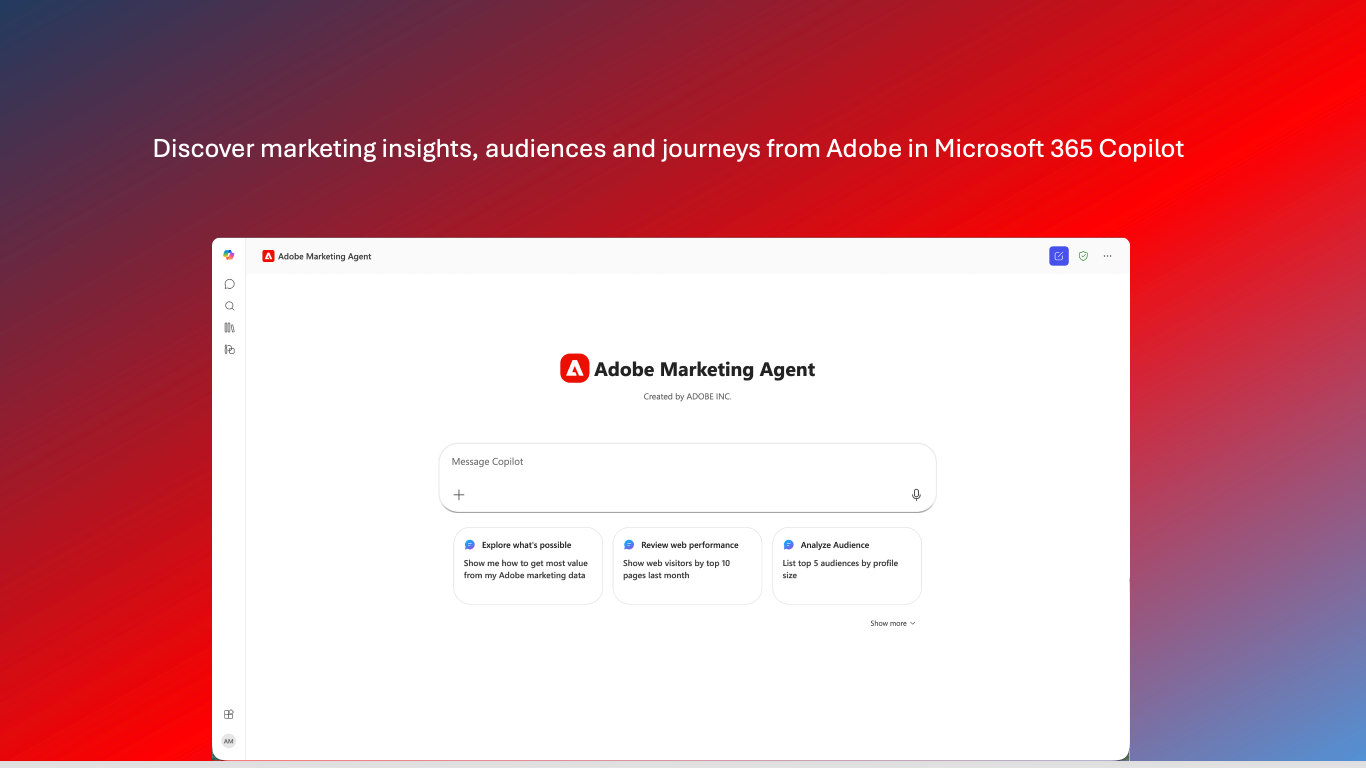Screen dimensions: 1366x768
Task: Open the Copilot logo in the sidebar
Action: (229, 256)
